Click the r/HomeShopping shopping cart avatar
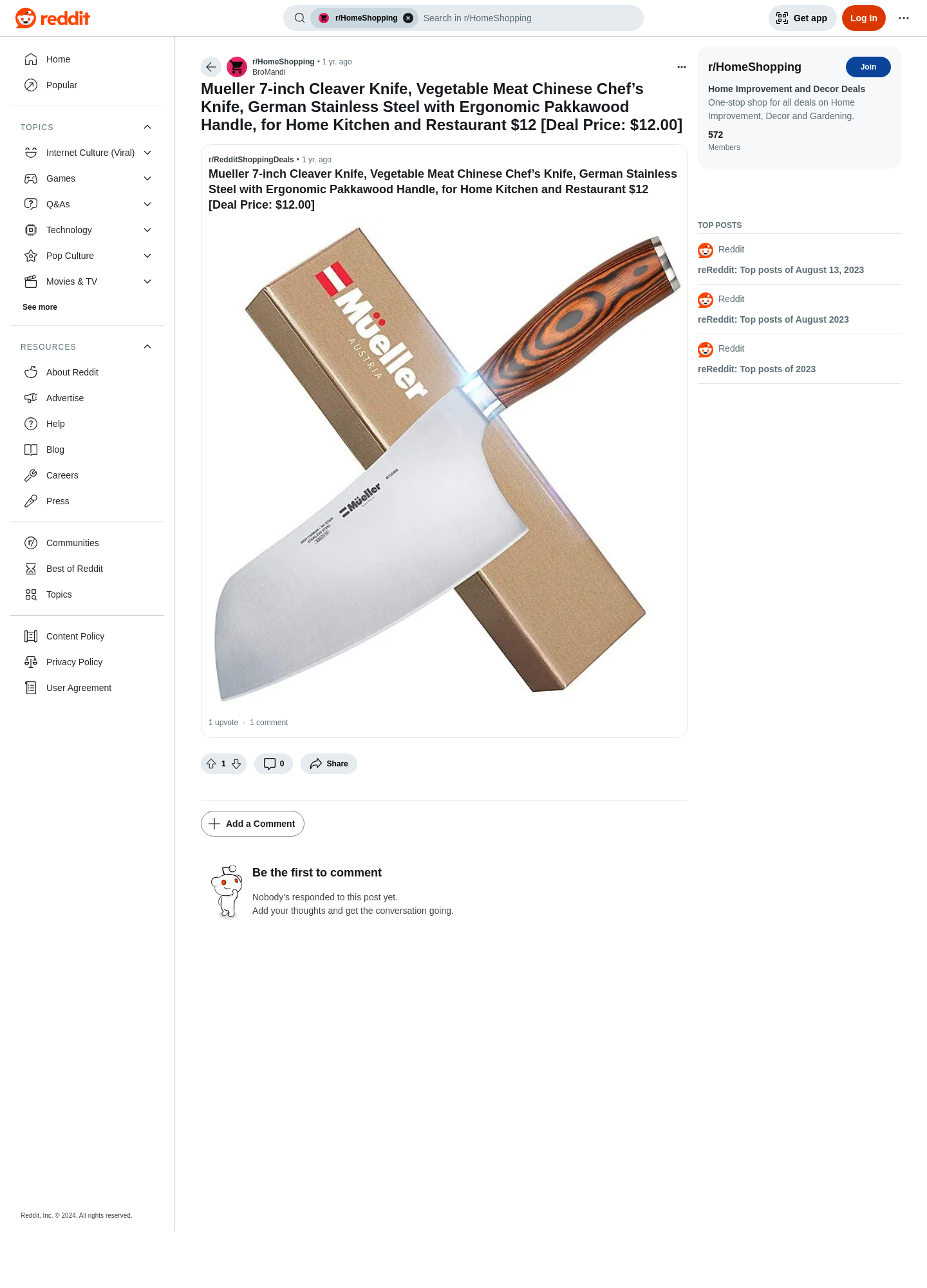The image size is (927, 1288). tap(237, 67)
